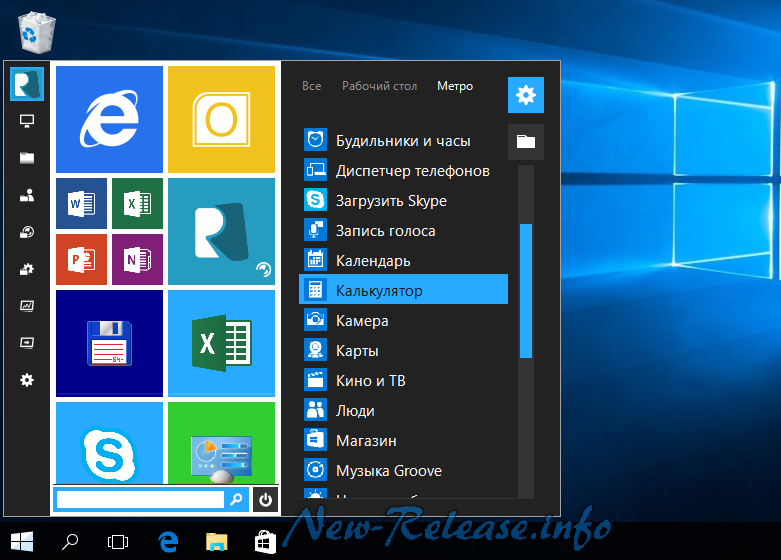
Task: Click the folder icon in left sidebar
Action: [27, 158]
